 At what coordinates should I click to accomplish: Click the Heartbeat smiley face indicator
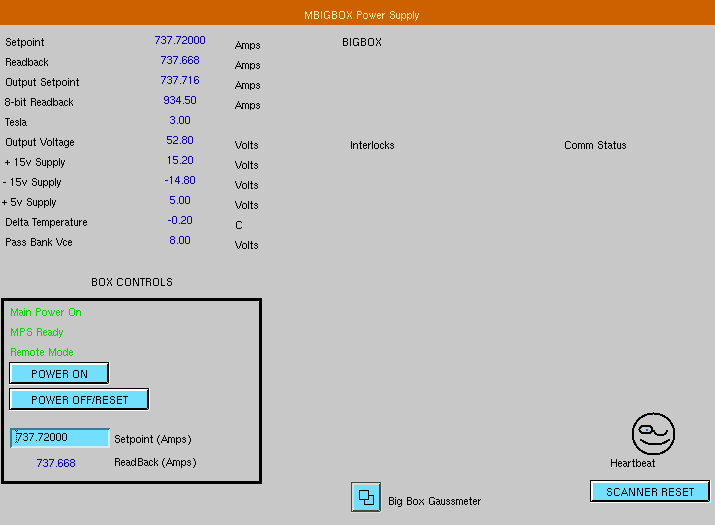point(653,434)
